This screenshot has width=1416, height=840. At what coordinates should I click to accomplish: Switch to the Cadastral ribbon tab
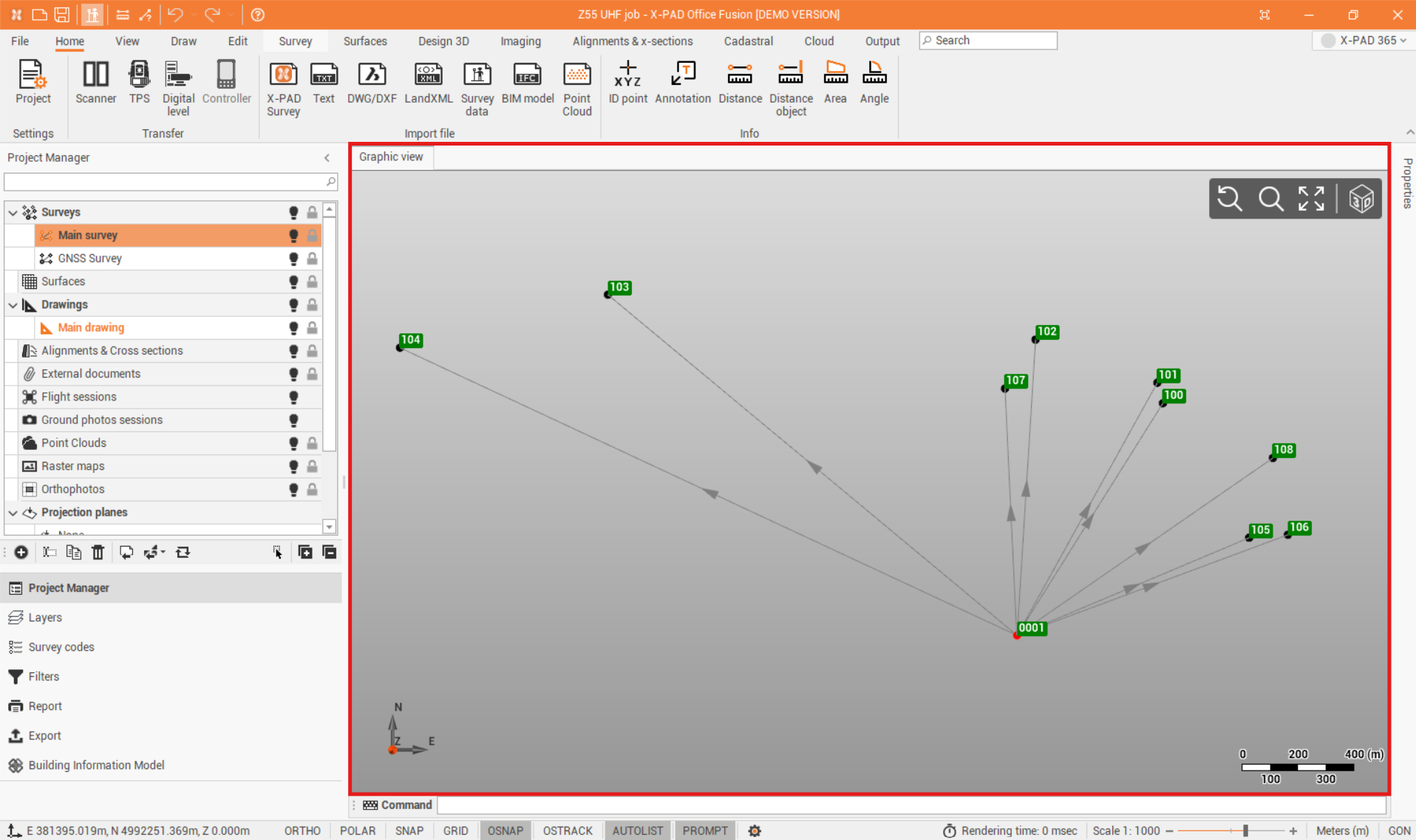pos(748,41)
